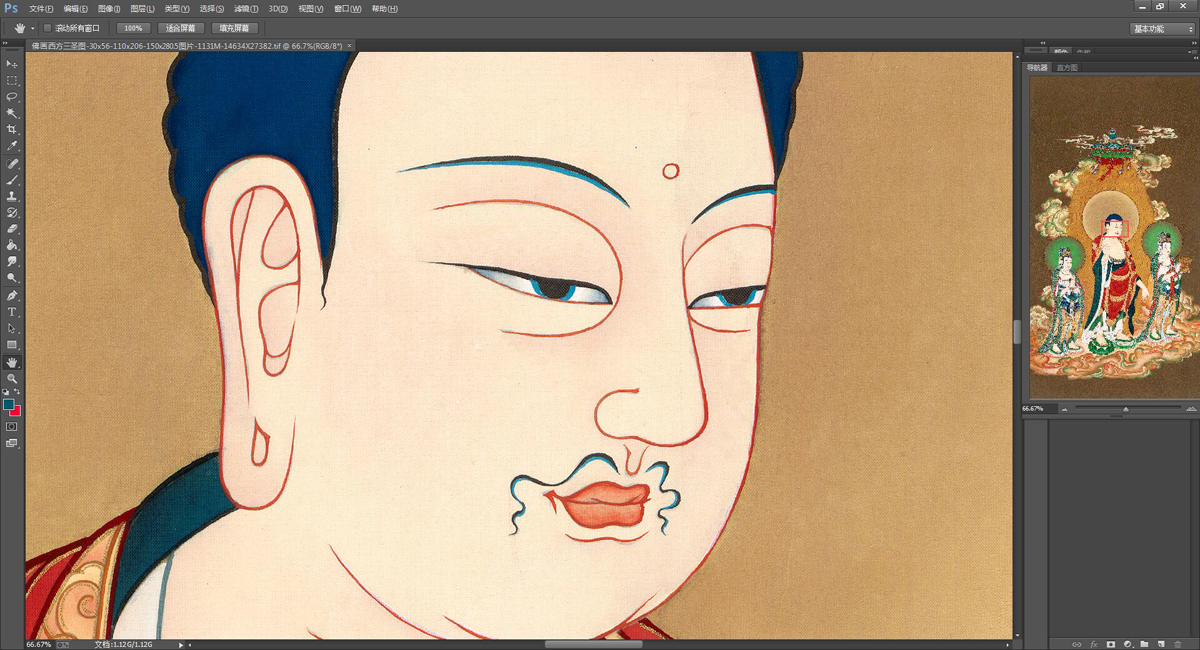Open the 图层(L) menu
Image resolution: width=1200 pixels, height=650 pixels.
[x=142, y=8]
